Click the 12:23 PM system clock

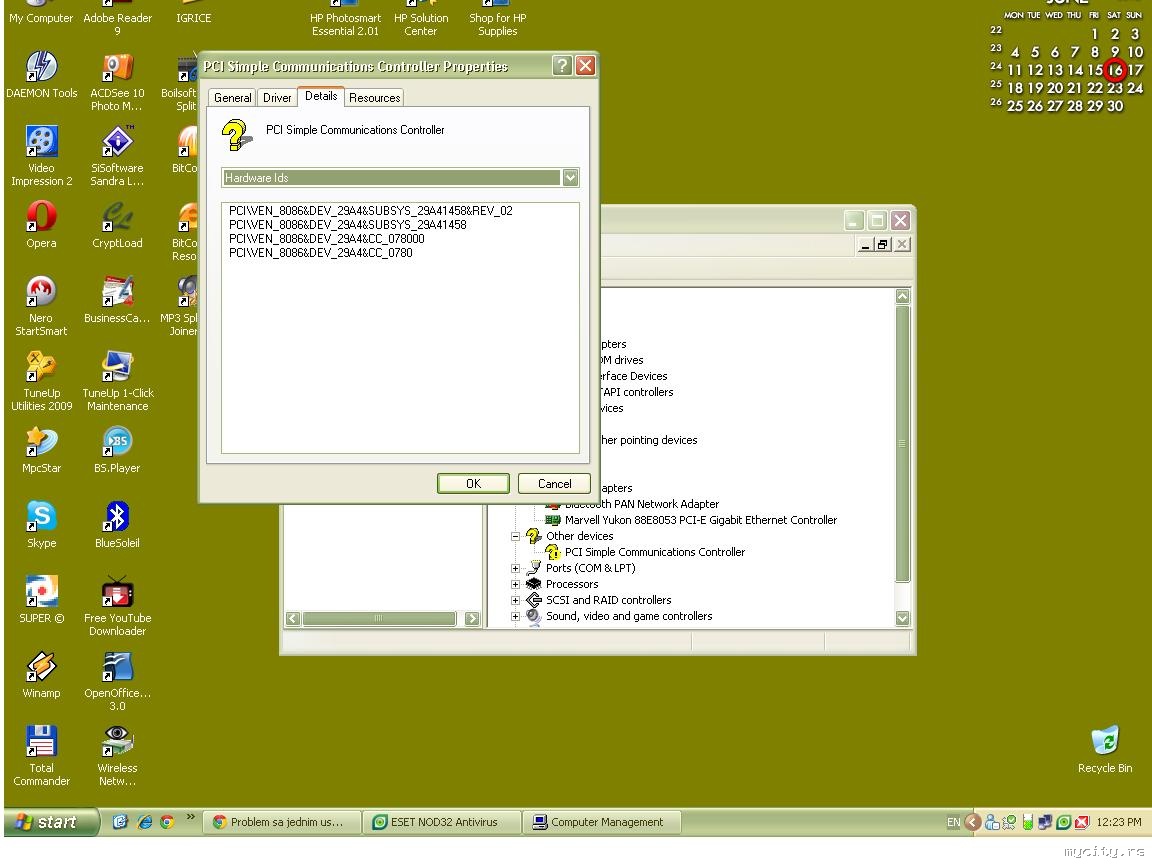point(1119,822)
